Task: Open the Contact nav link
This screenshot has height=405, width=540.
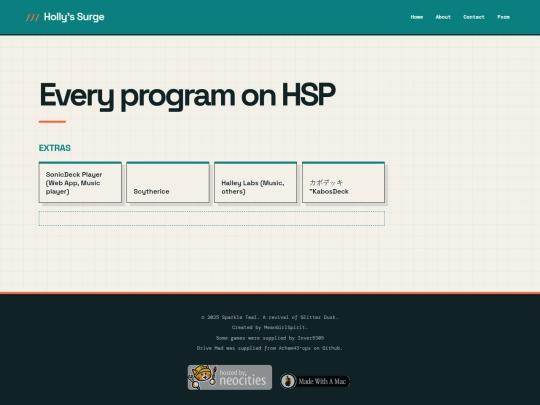Action: pyautogui.click(x=474, y=17)
